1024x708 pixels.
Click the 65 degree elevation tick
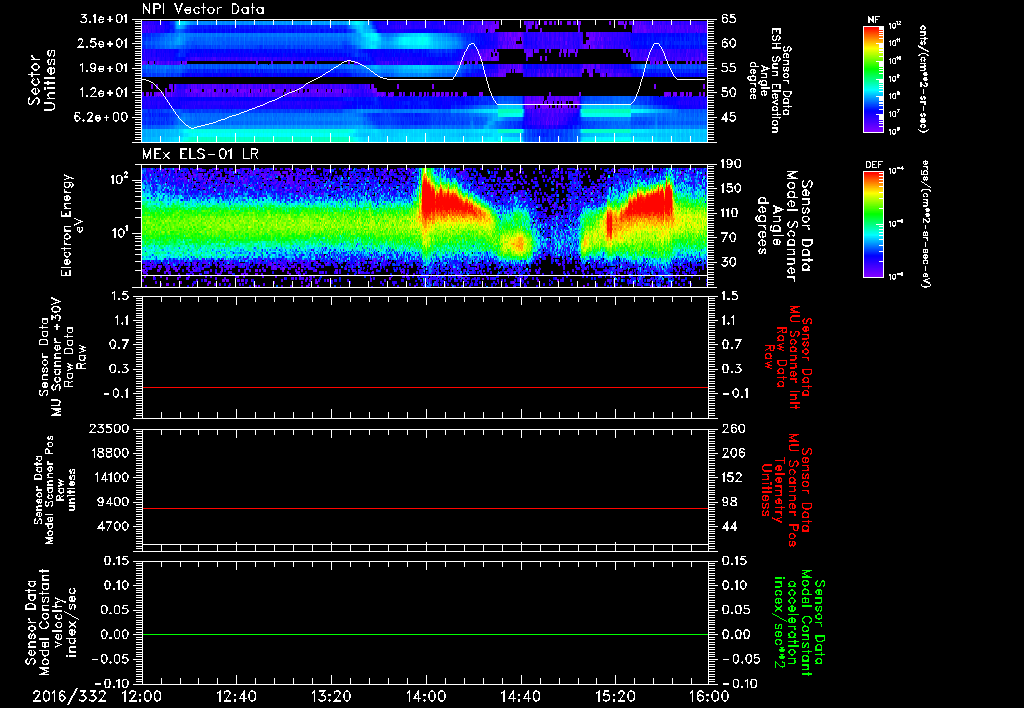(x=729, y=19)
